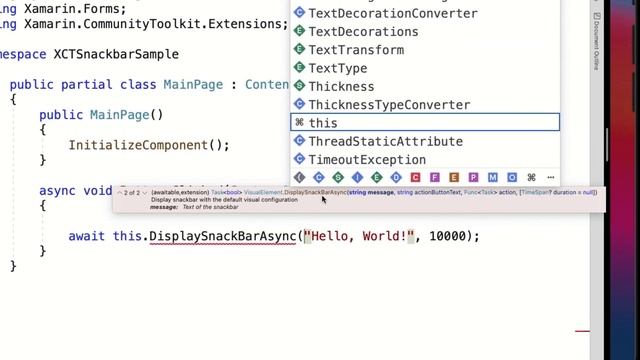Select ThicknessTypeConverter completion entry

tap(425, 104)
